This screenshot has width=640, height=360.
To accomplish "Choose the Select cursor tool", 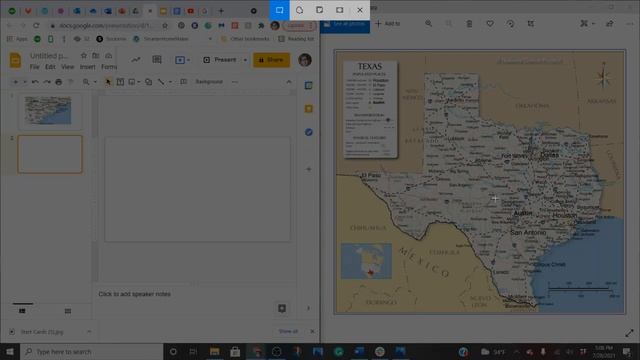I will [108, 82].
